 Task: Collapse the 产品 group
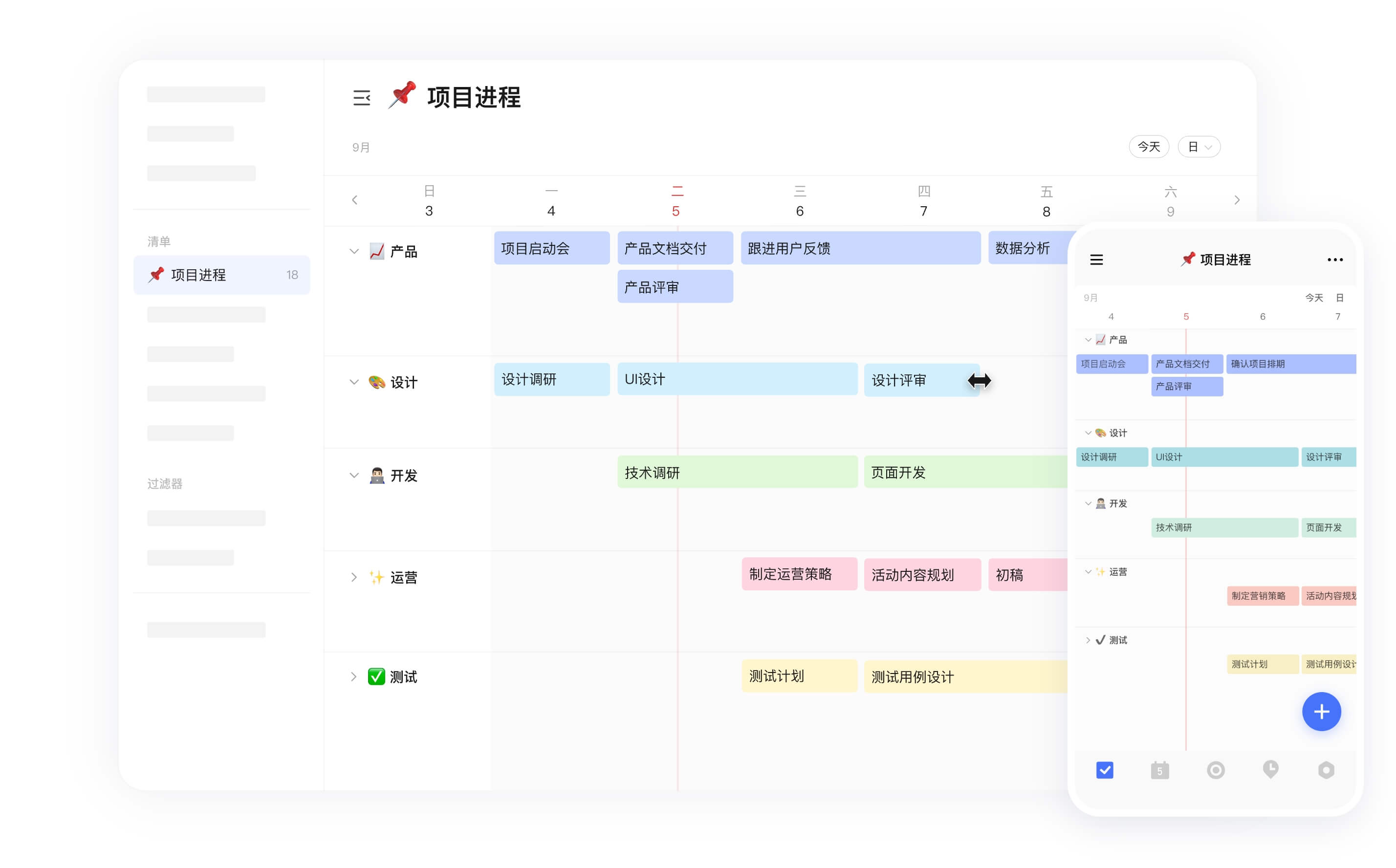point(353,251)
